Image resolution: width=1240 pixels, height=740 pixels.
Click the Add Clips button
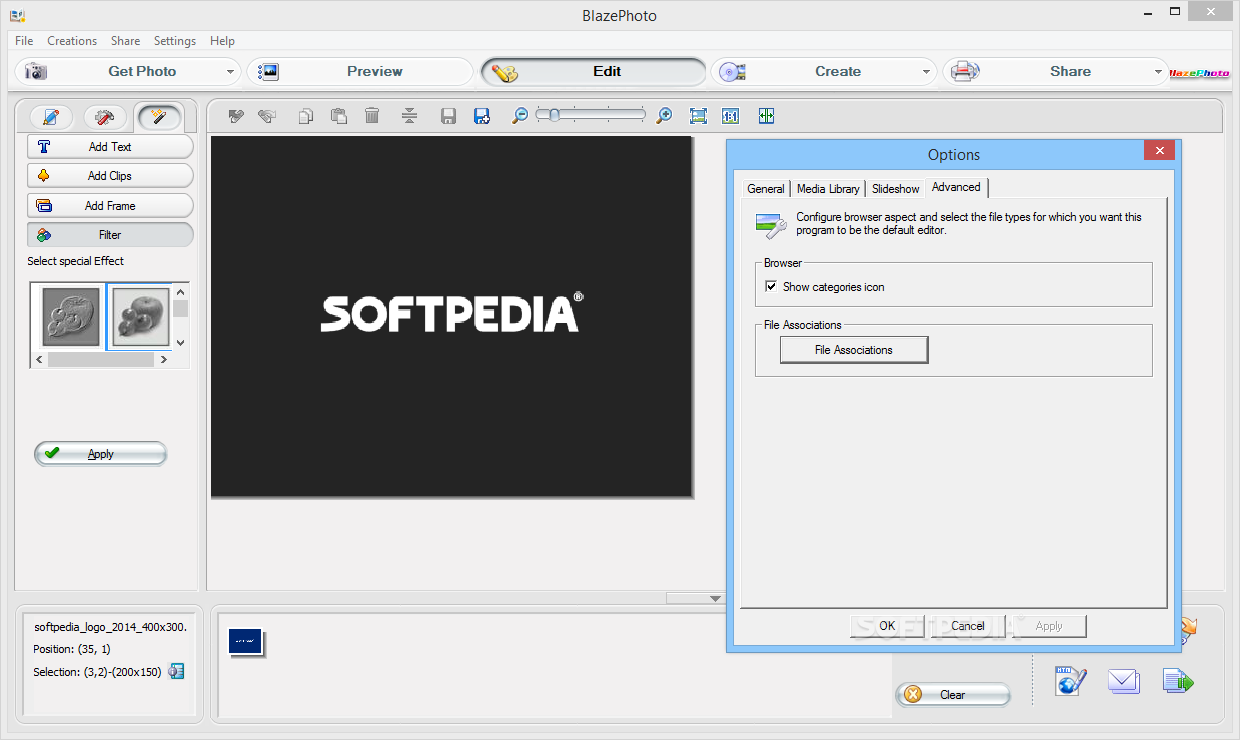point(110,176)
